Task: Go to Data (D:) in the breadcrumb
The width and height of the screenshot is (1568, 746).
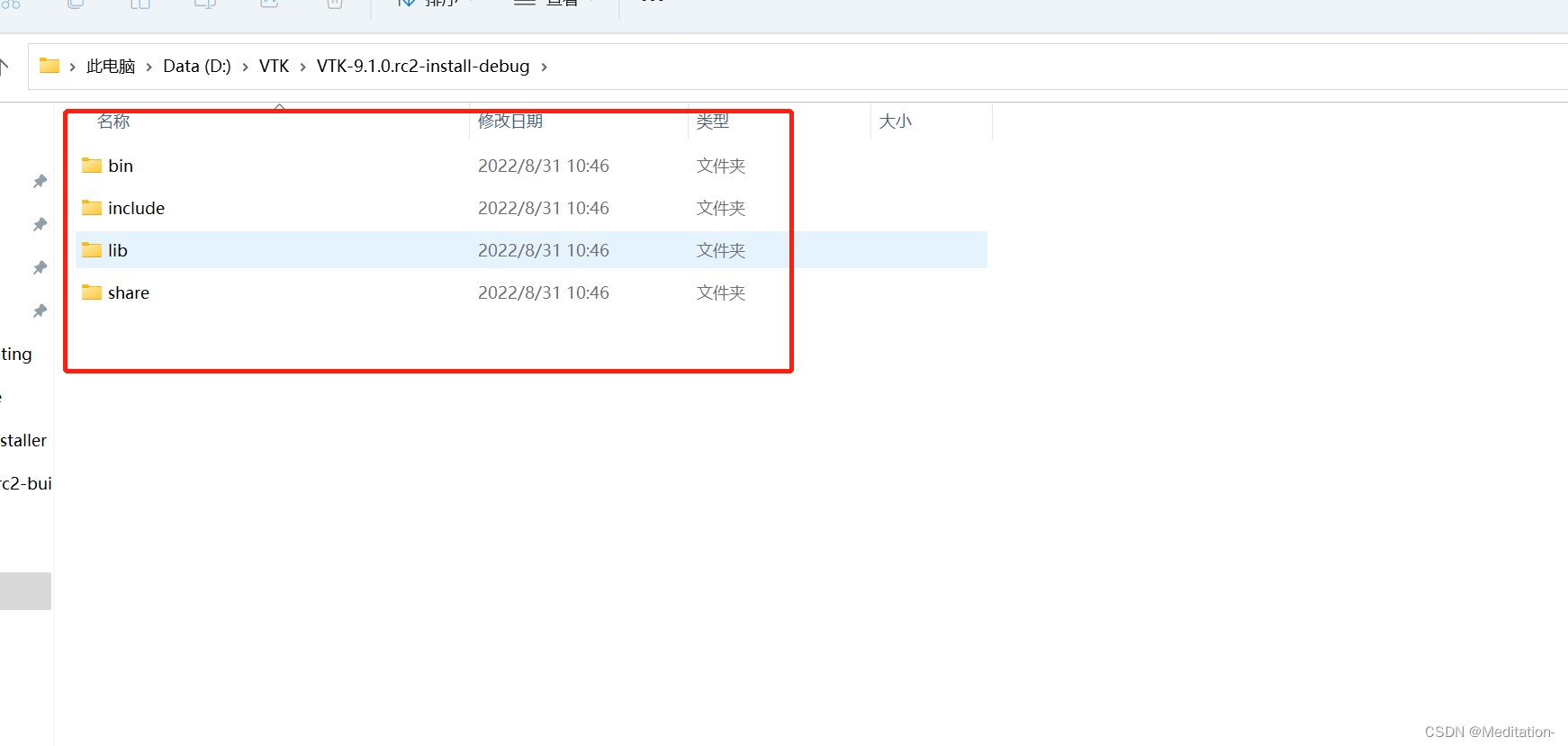Action: click(197, 67)
